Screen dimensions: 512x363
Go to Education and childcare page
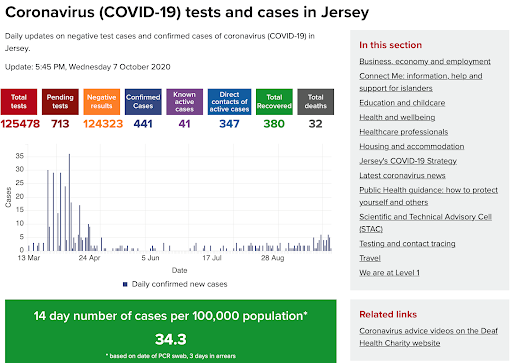point(402,103)
